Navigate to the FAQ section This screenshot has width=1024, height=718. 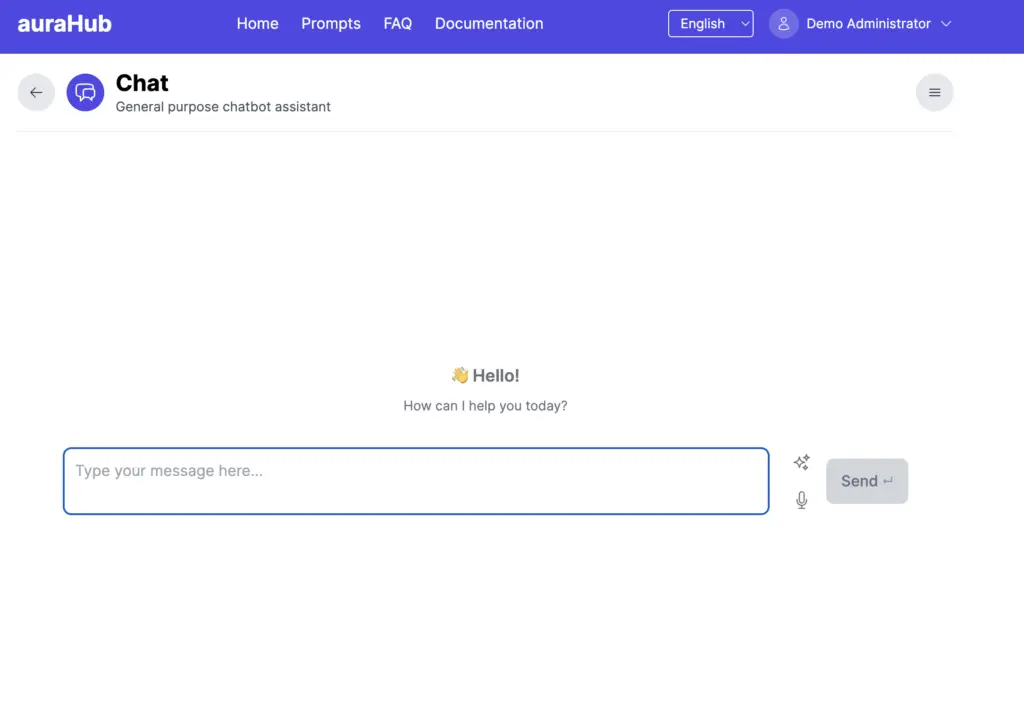tap(397, 23)
